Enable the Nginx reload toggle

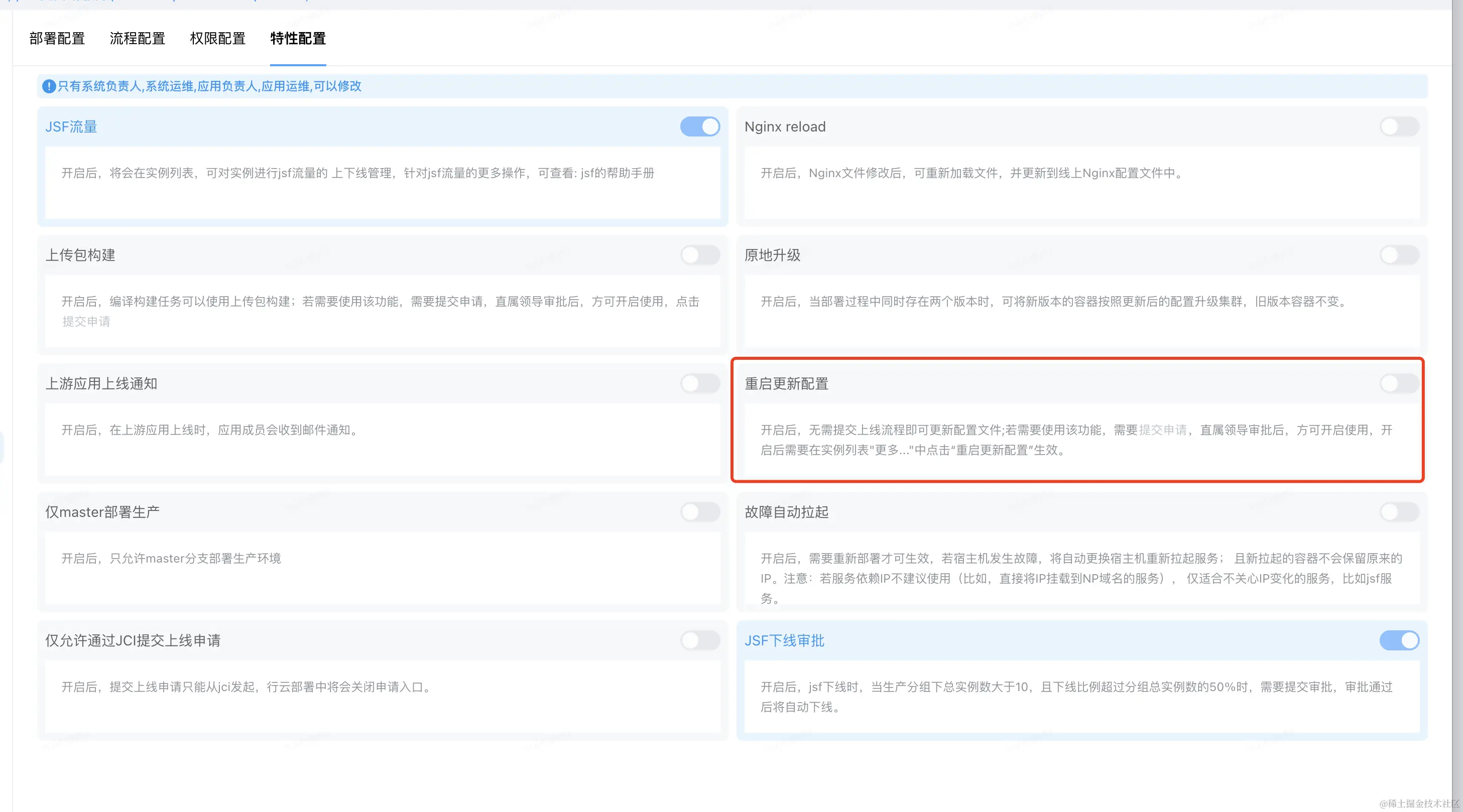pos(1399,126)
